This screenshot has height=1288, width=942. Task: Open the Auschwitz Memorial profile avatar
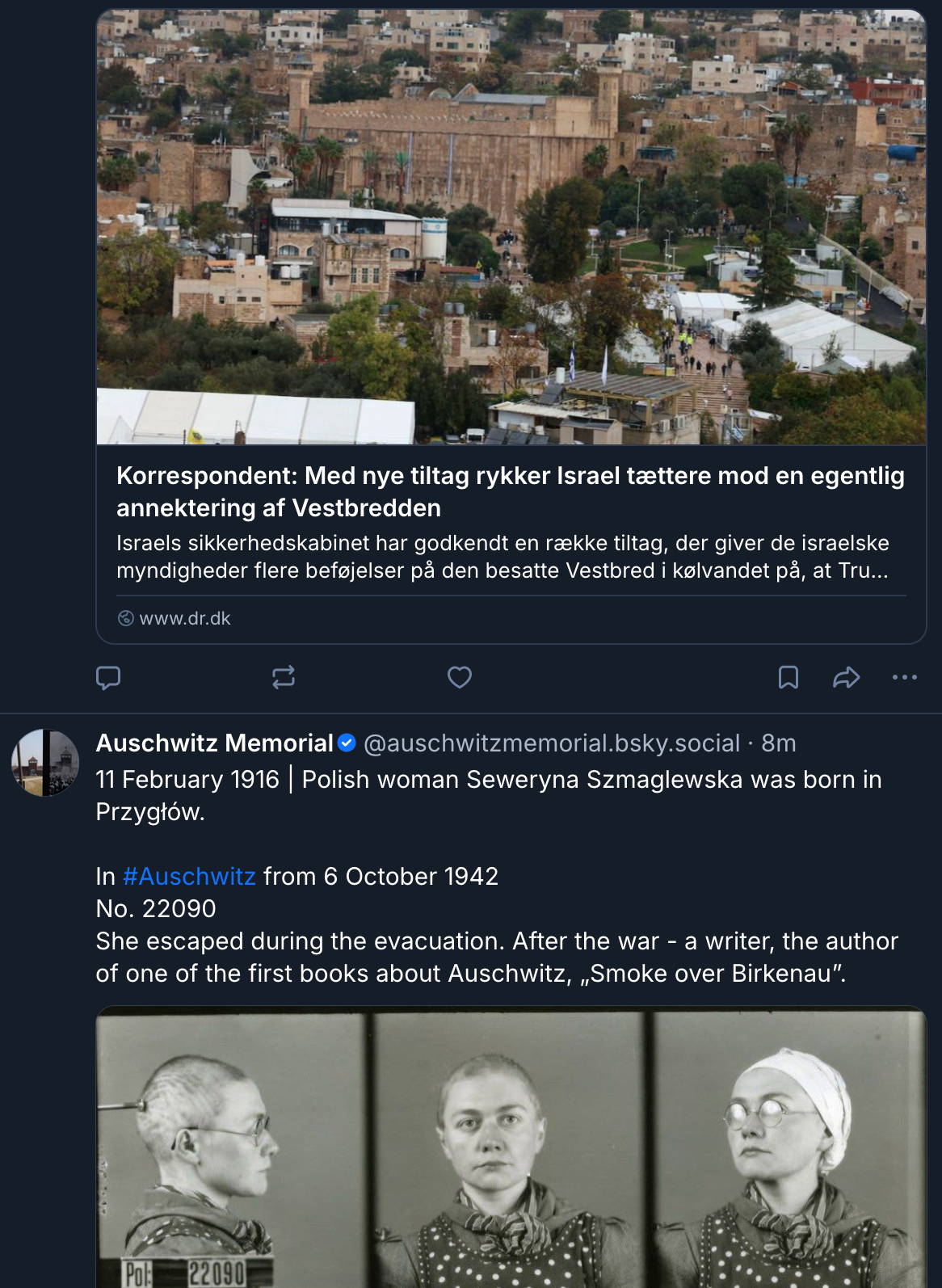45,762
